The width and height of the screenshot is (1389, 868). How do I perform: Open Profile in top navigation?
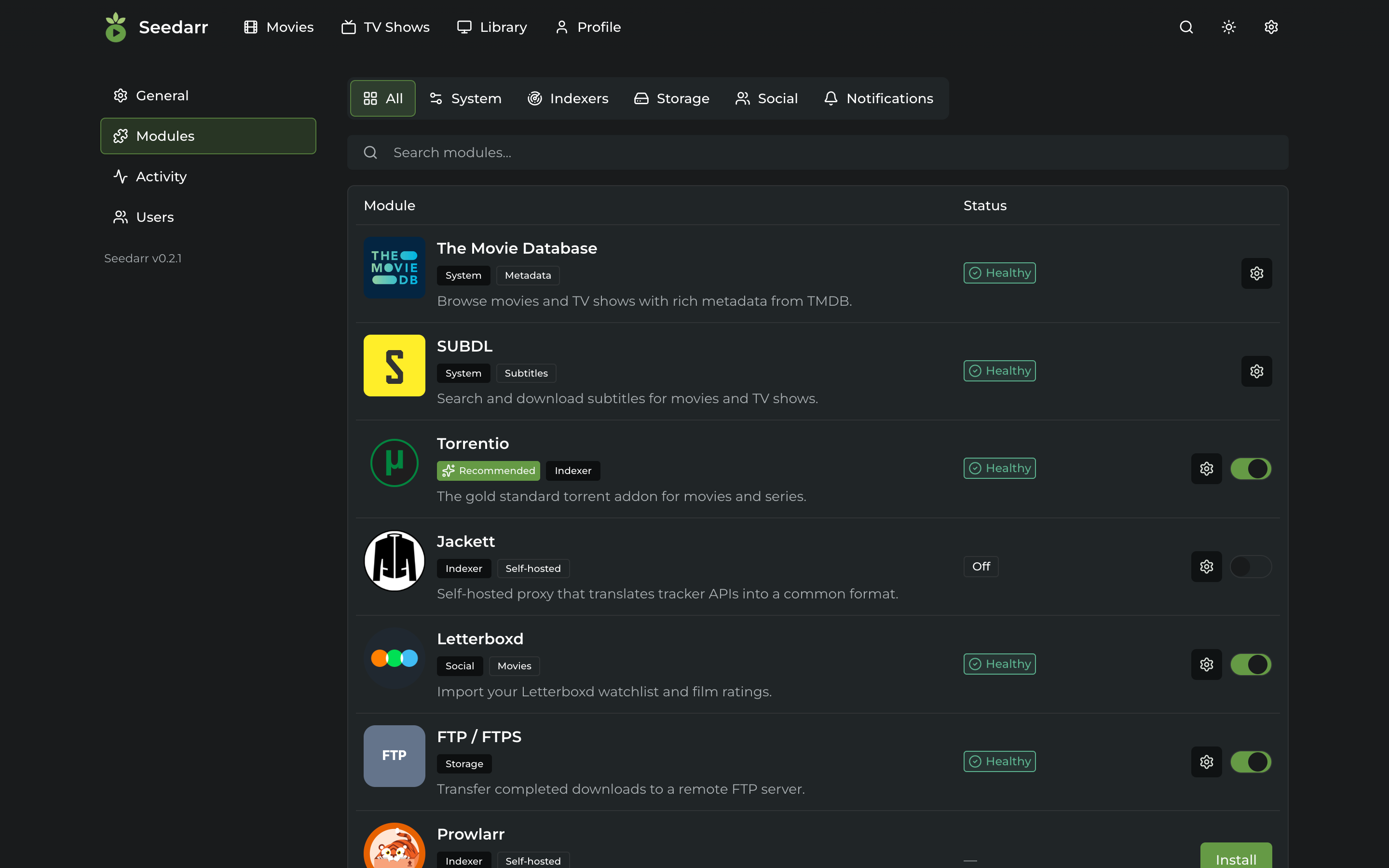[588, 27]
